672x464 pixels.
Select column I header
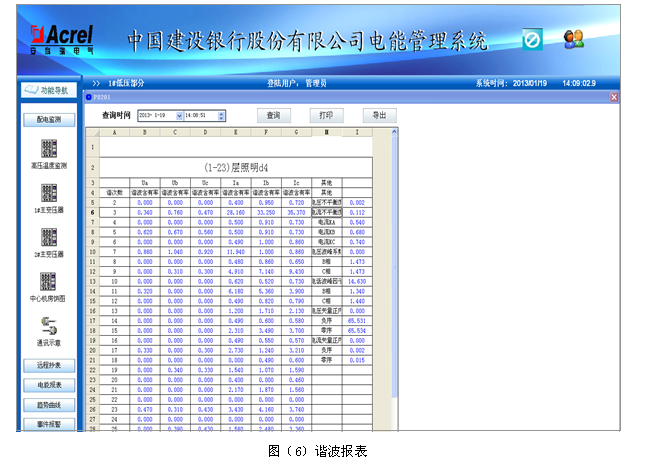coord(357,132)
